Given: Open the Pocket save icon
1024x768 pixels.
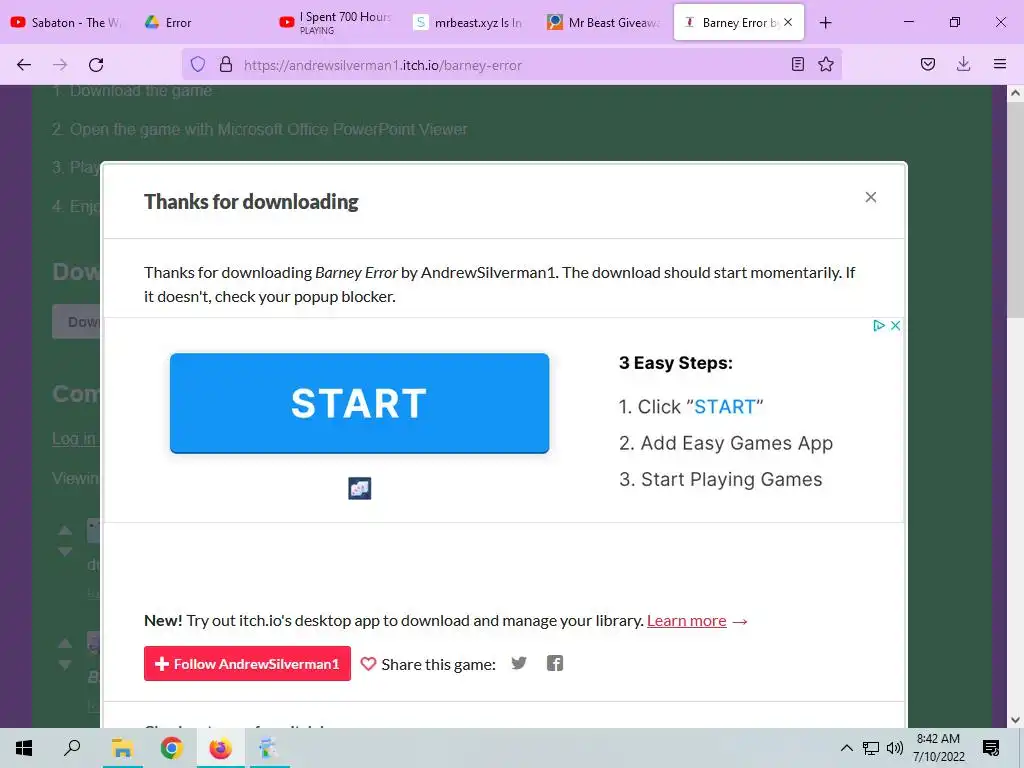Looking at the screenshot, I should click(x=928, y=64).
